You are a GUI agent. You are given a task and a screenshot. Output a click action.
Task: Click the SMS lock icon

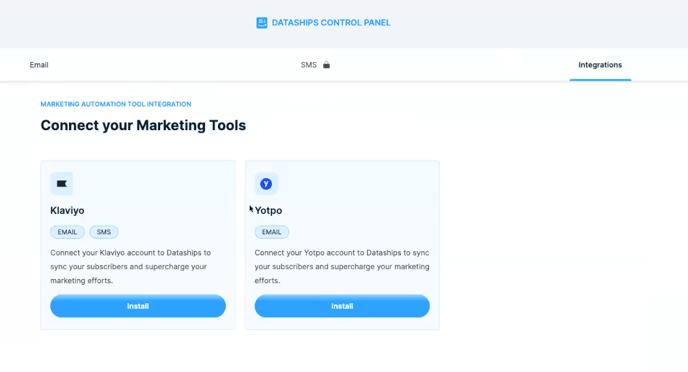(x=326, y=65)
